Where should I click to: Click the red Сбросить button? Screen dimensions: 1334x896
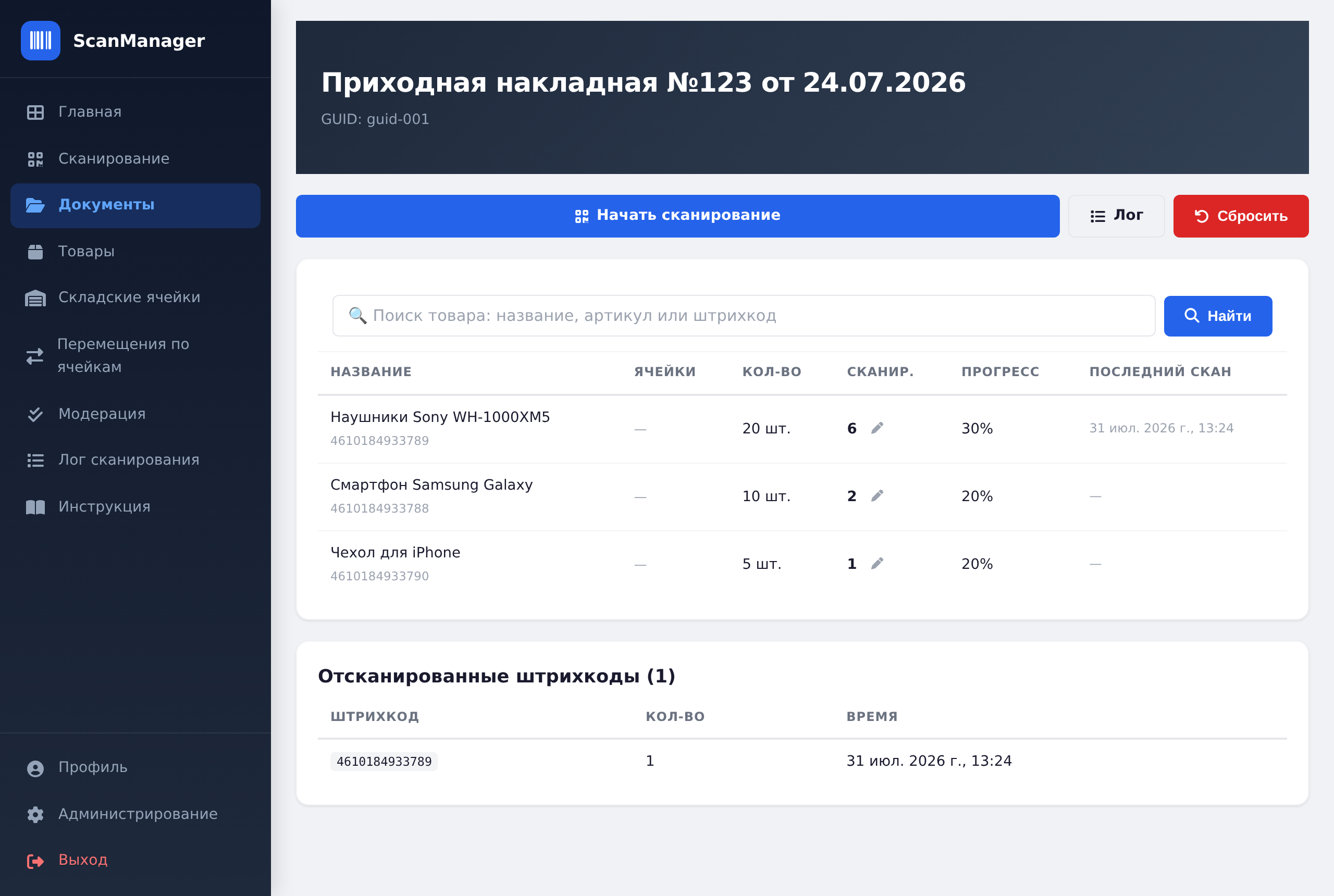pos(1241,216)
